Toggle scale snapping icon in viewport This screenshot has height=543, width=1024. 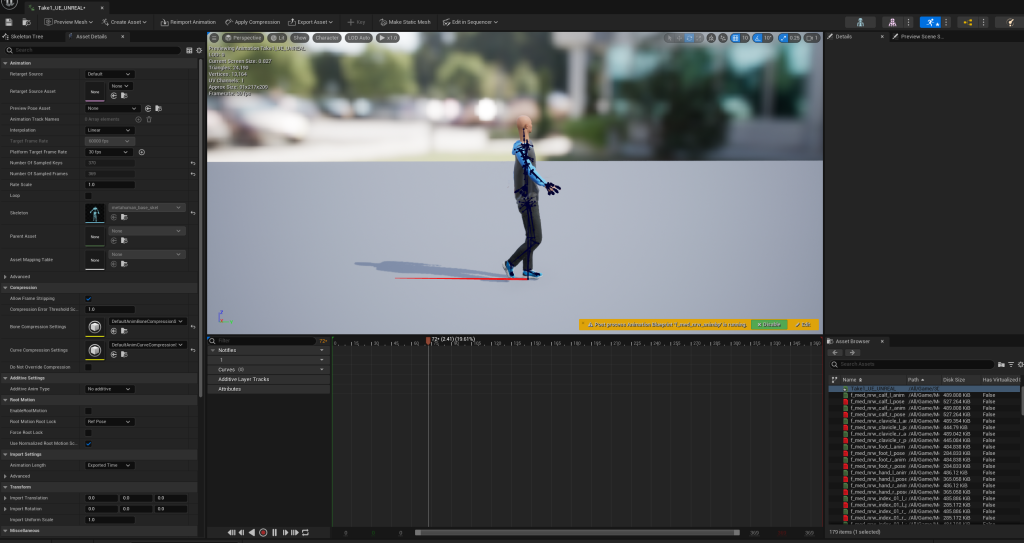coord(784,38)
